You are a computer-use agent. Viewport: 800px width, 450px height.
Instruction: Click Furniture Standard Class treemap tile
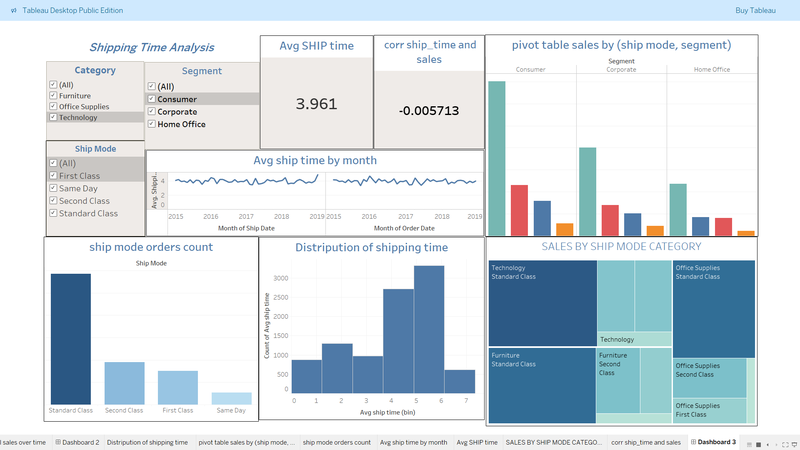click(x=541, y=383)
